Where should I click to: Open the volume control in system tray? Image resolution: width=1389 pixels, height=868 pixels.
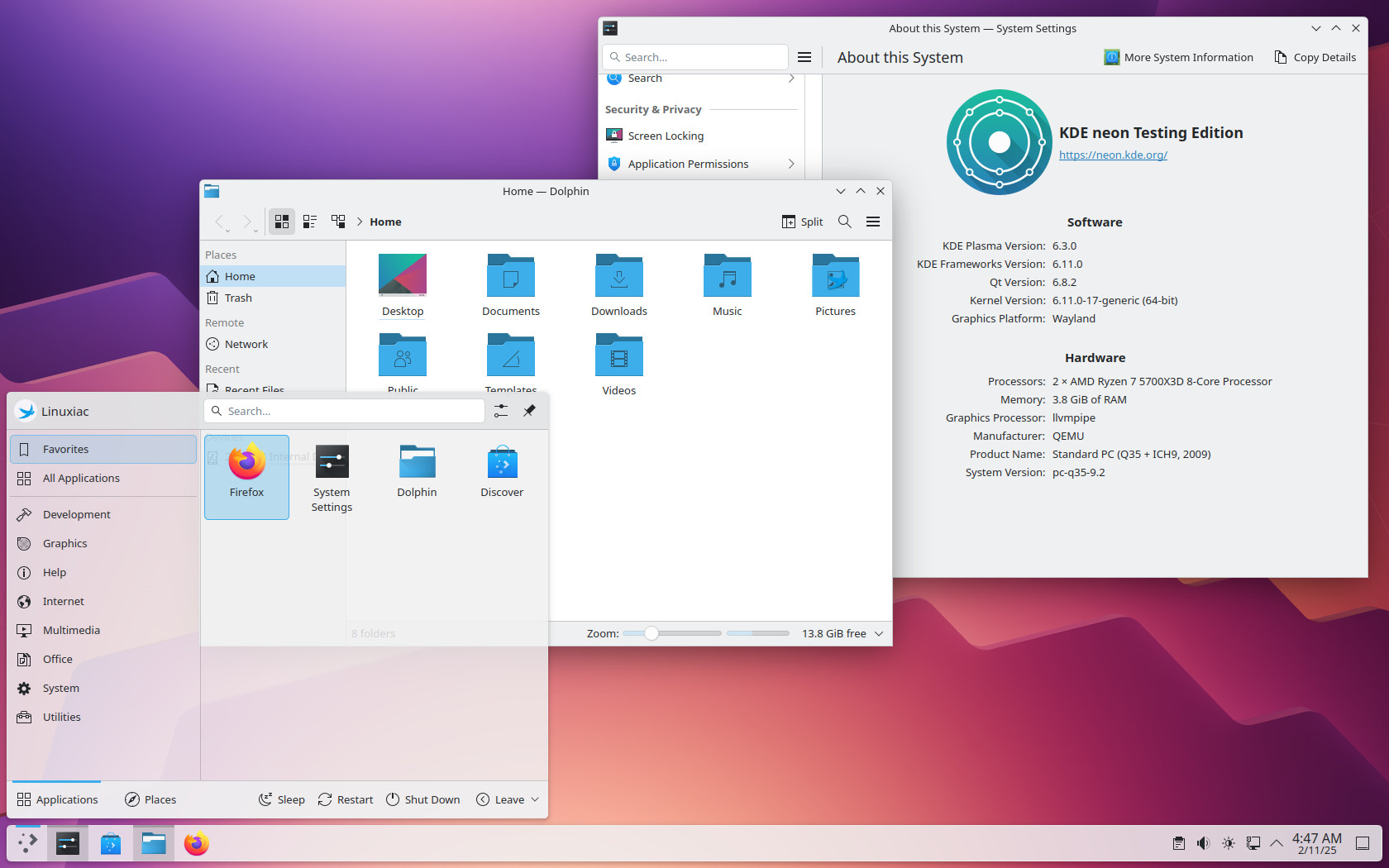click(x=1204, y=843)
